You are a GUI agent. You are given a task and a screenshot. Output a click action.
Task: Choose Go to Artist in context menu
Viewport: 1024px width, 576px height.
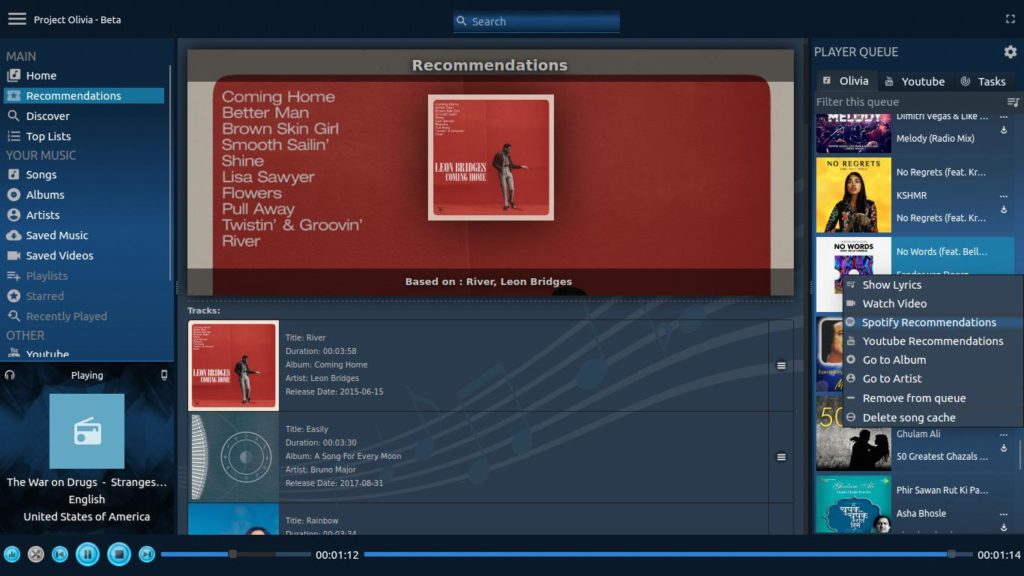coord(933,379)
